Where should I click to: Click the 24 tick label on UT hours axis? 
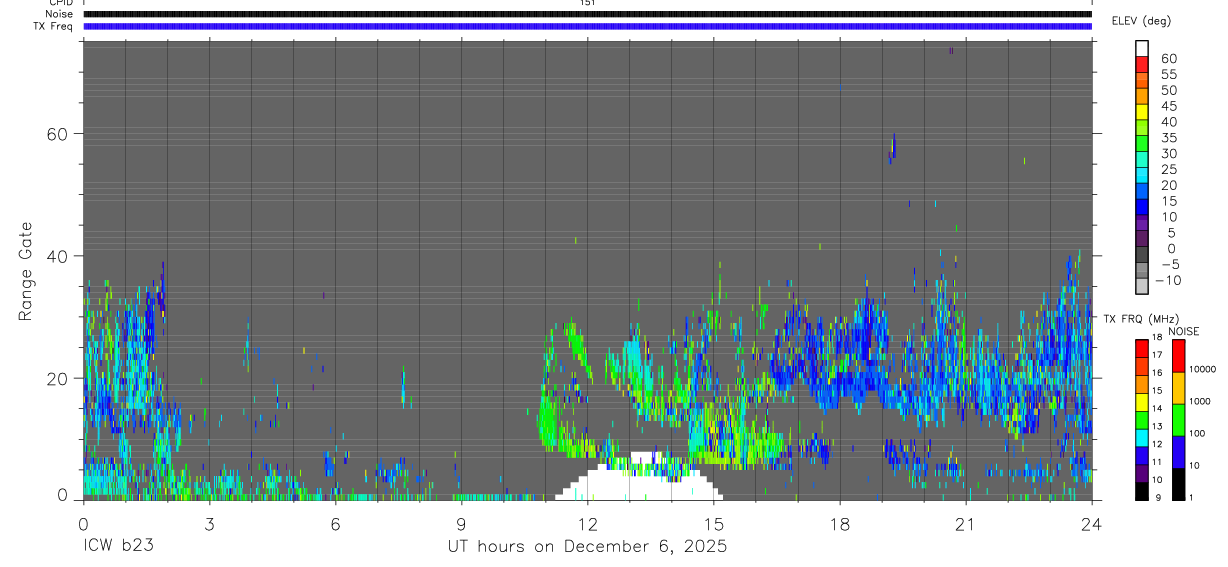1091,523
